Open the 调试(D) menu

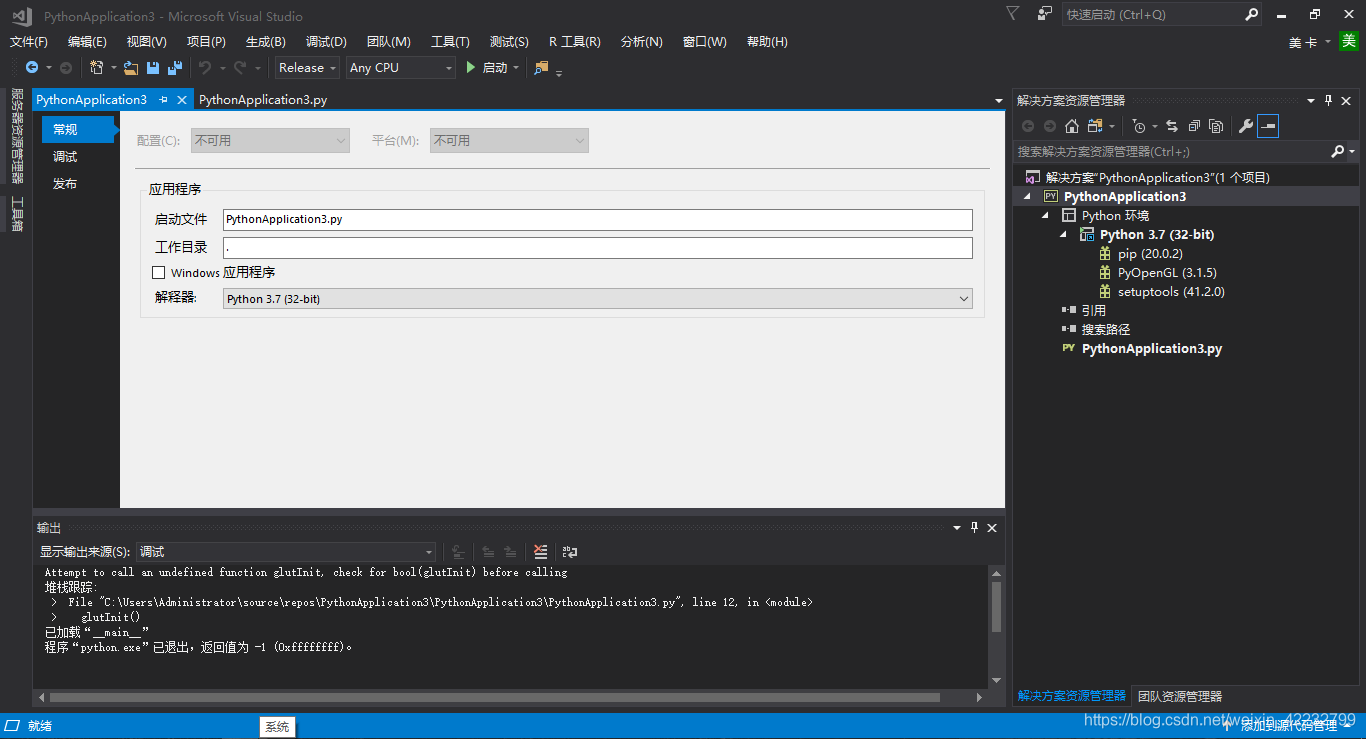coord(326,42)
